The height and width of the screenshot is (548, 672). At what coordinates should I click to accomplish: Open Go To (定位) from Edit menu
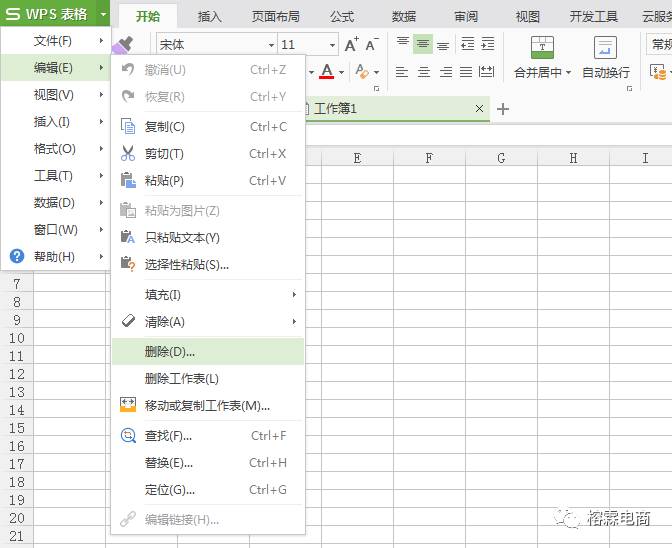208,489
